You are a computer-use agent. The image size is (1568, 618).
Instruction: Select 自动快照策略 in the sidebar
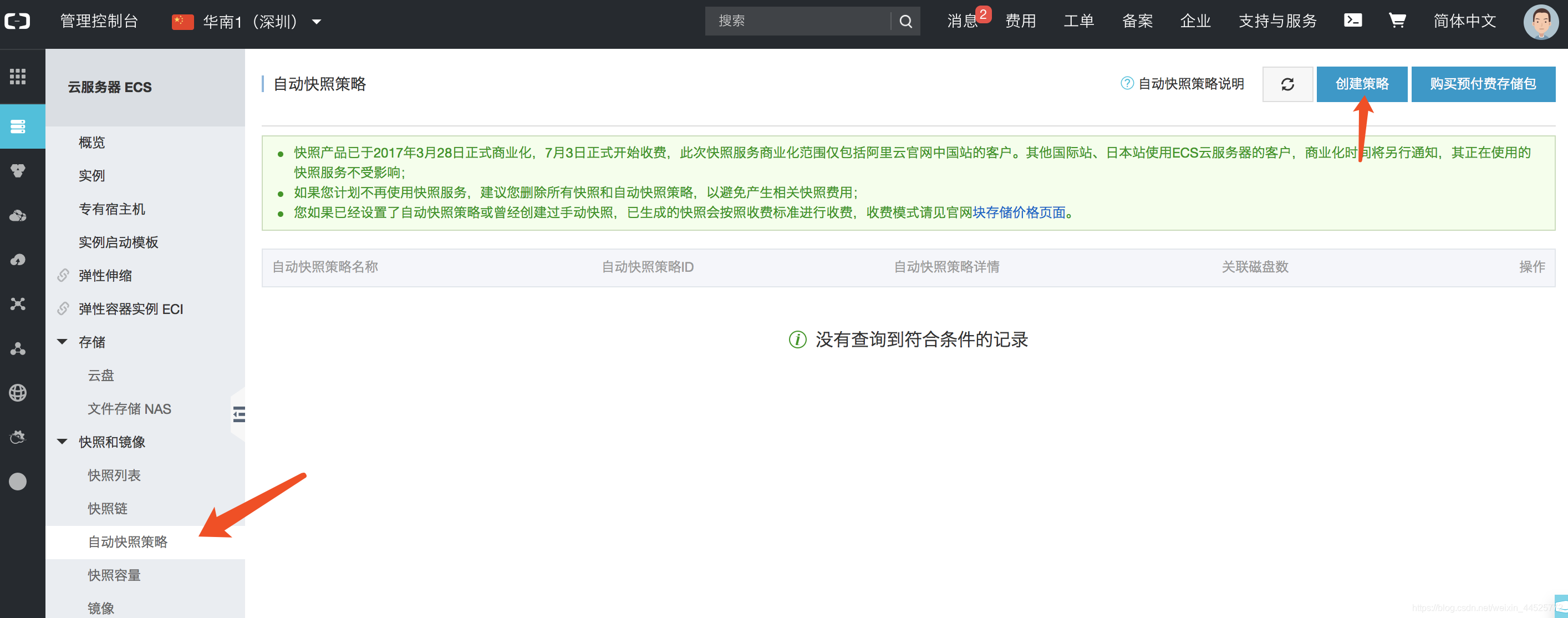point(145,542)
